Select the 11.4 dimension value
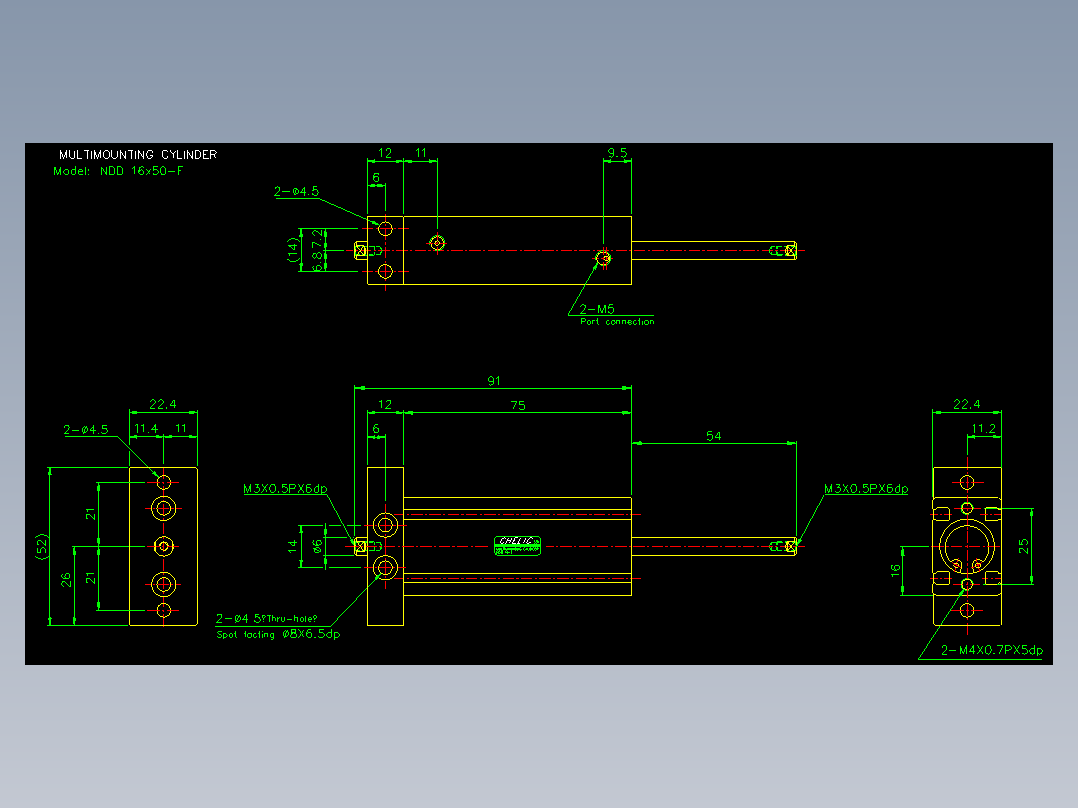Screen dimensions: 1078x808 [146, 428]
